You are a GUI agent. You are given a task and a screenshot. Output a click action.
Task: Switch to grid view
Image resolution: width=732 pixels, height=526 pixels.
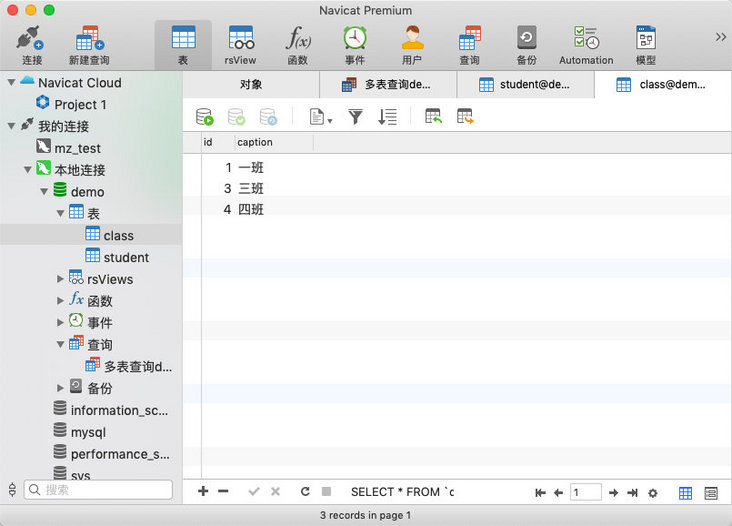(686, 492)
